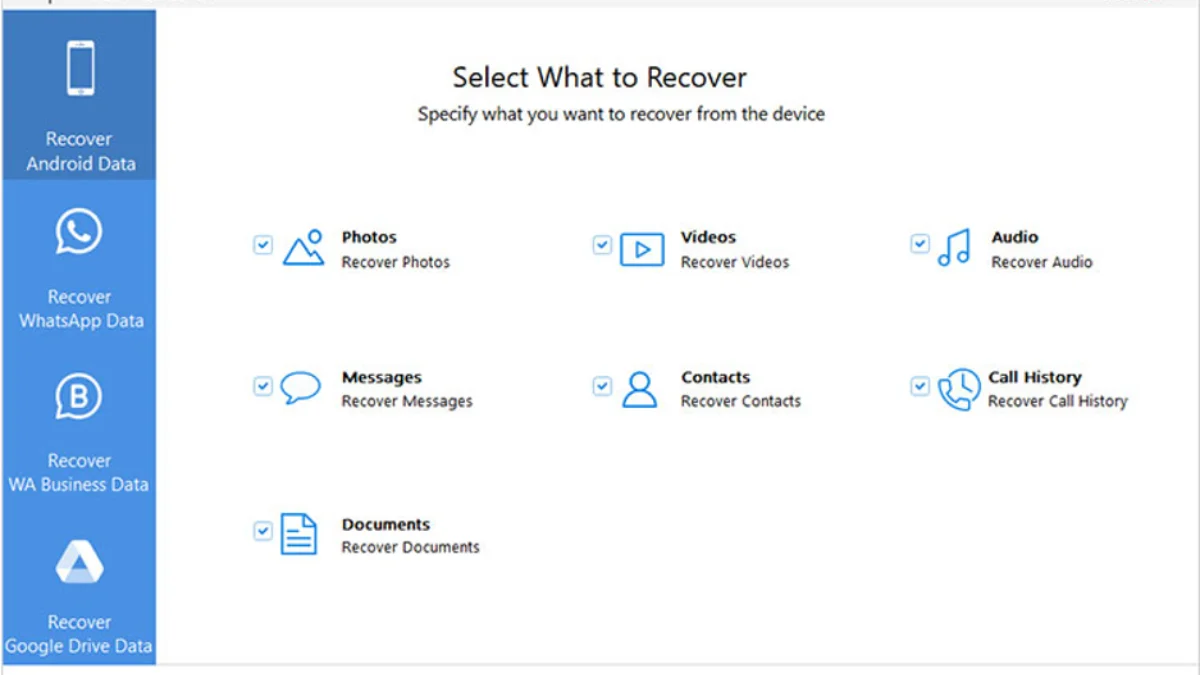Viewport: 1200px width, 675px height.
Task: Uncheck the Documents checkbox
Action: (x=263, y=531)
